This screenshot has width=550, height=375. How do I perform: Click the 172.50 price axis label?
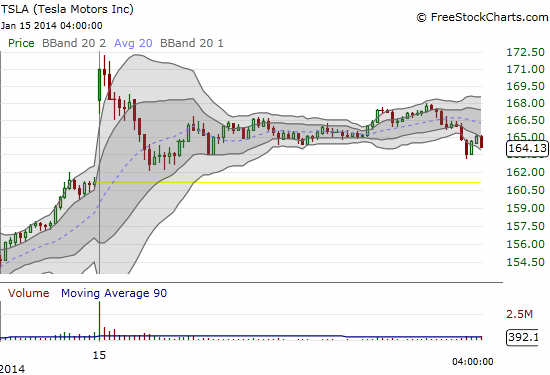(x=525, y=52)
